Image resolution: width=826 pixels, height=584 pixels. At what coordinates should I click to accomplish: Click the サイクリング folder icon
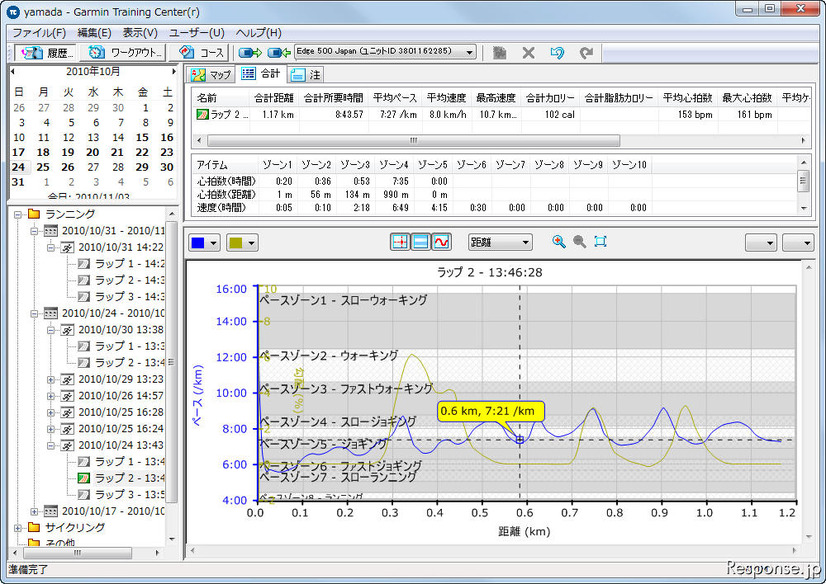coord(34,527)
